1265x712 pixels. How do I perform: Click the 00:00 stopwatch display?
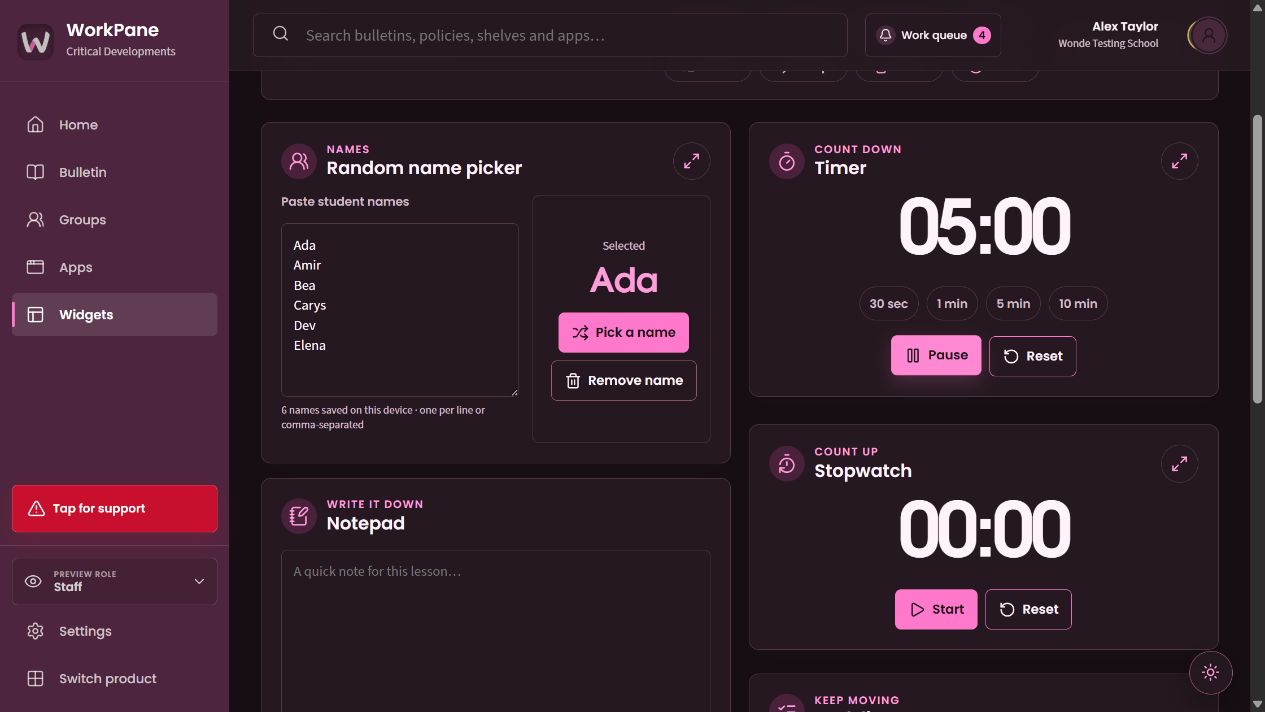coord(984,529)
